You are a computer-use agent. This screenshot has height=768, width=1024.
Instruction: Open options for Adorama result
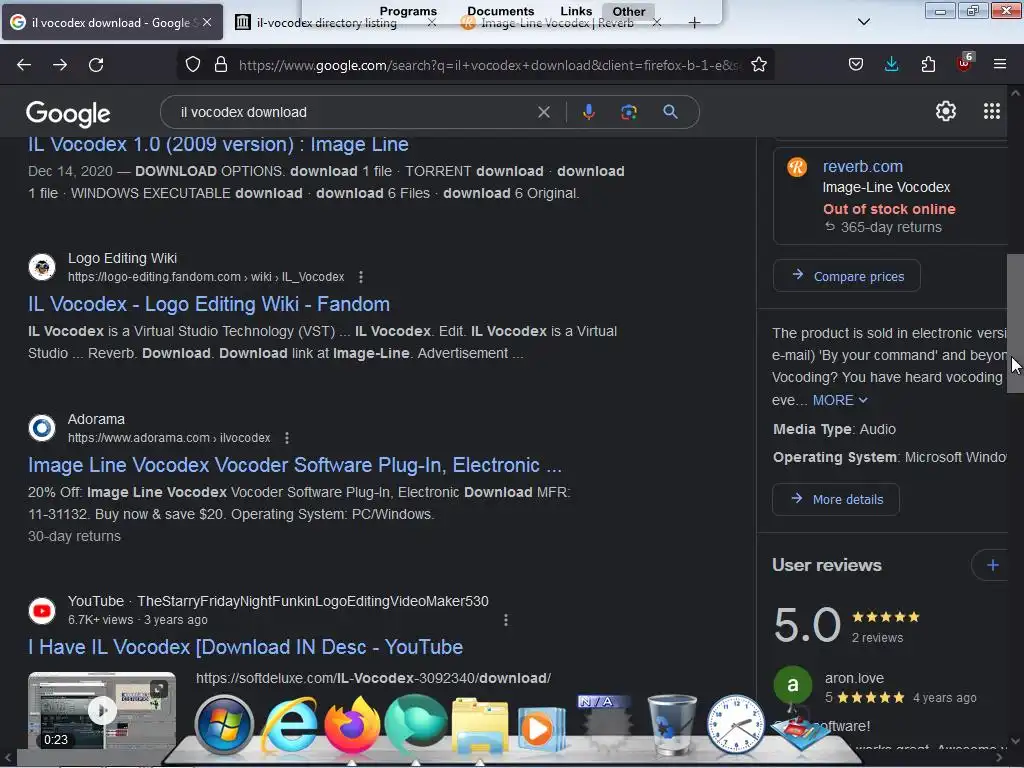(x=287, y=438)
